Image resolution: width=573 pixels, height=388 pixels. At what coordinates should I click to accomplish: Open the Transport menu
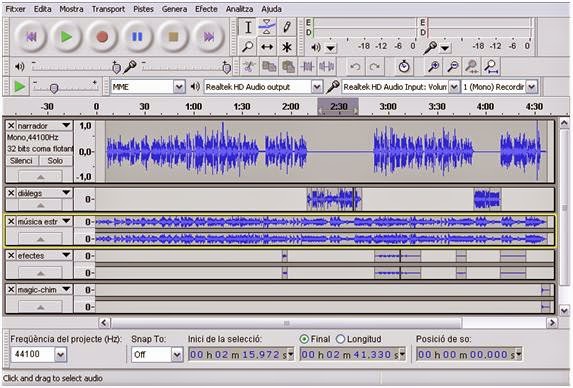coord(108,9)
